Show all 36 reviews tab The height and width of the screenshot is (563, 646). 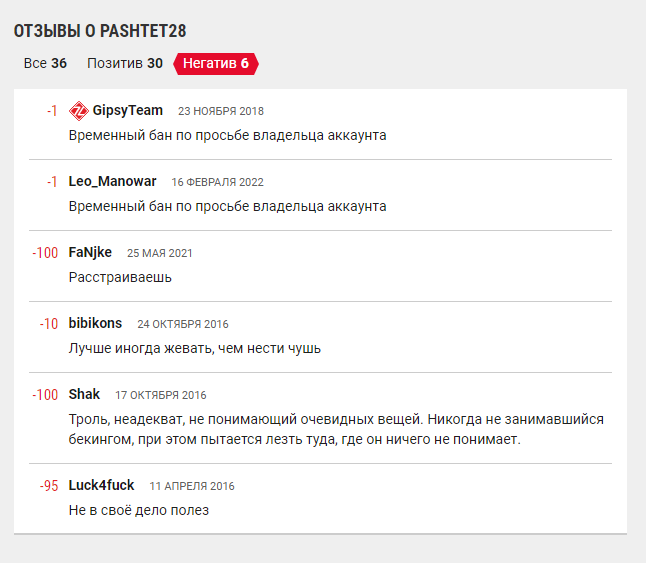45,63
